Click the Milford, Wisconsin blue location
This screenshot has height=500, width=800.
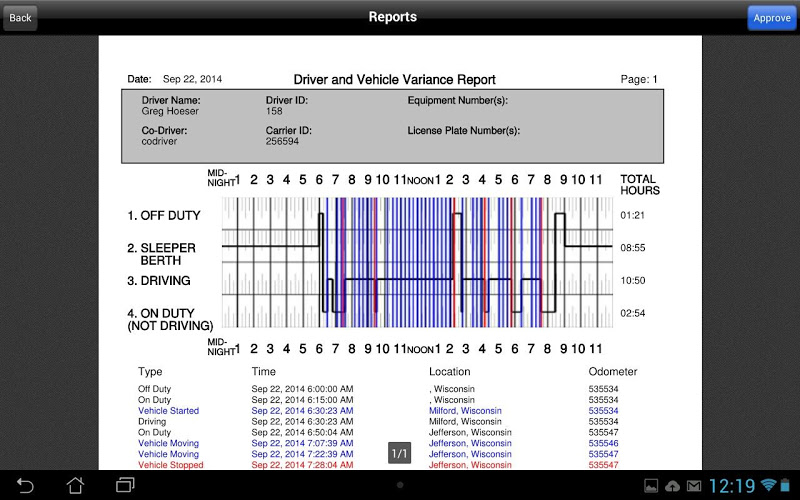click(x=465, y=411)
